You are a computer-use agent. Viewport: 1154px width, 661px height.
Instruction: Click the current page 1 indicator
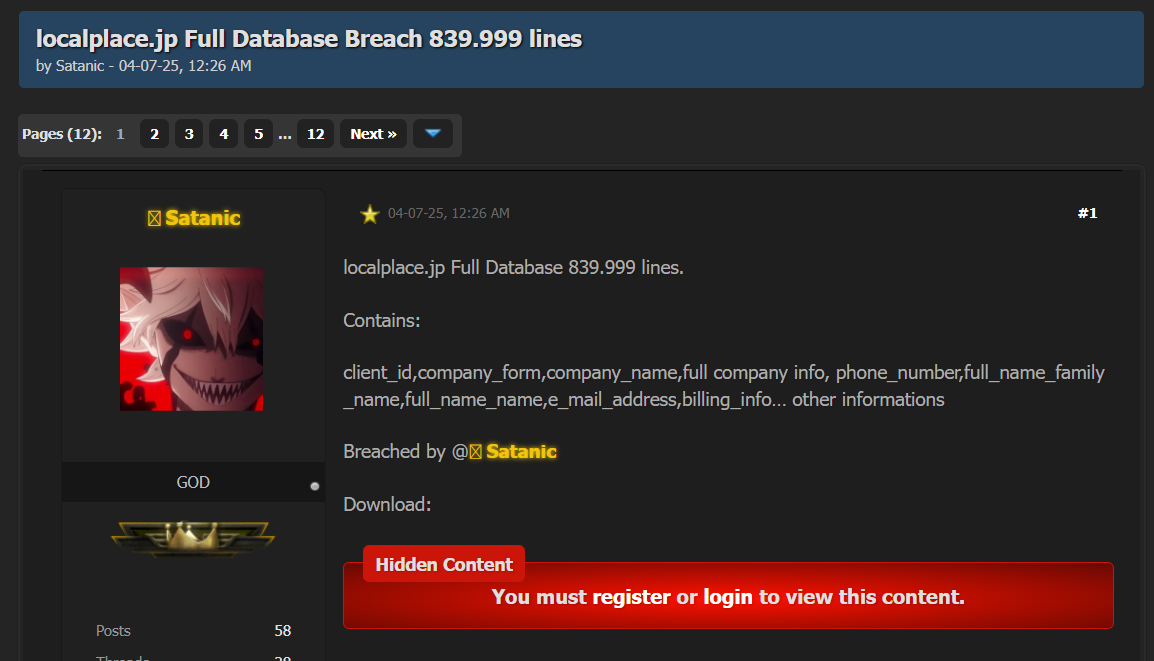point(120,134)
